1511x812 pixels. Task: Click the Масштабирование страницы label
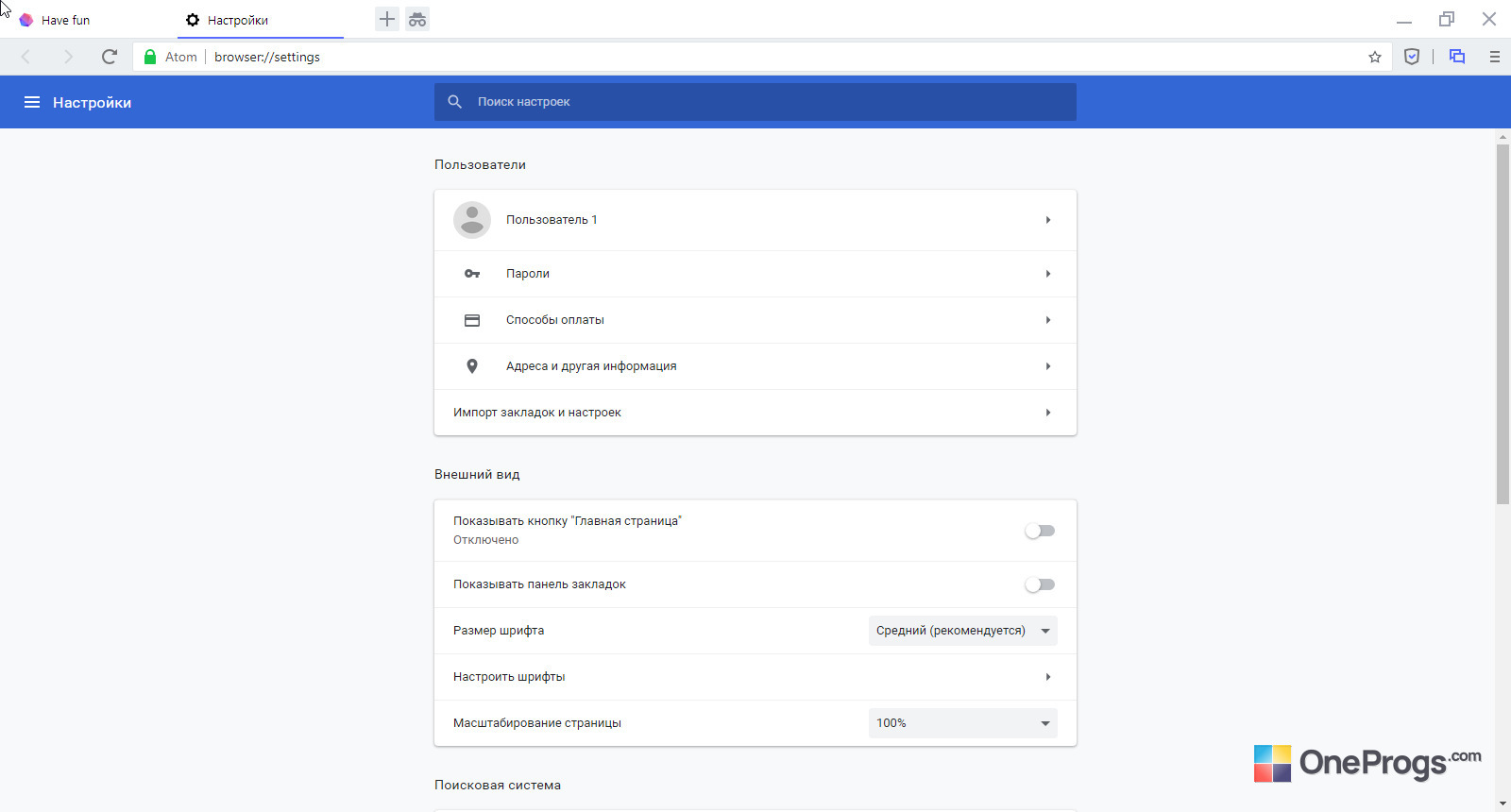pyautogui.click(x=537, y=723)
